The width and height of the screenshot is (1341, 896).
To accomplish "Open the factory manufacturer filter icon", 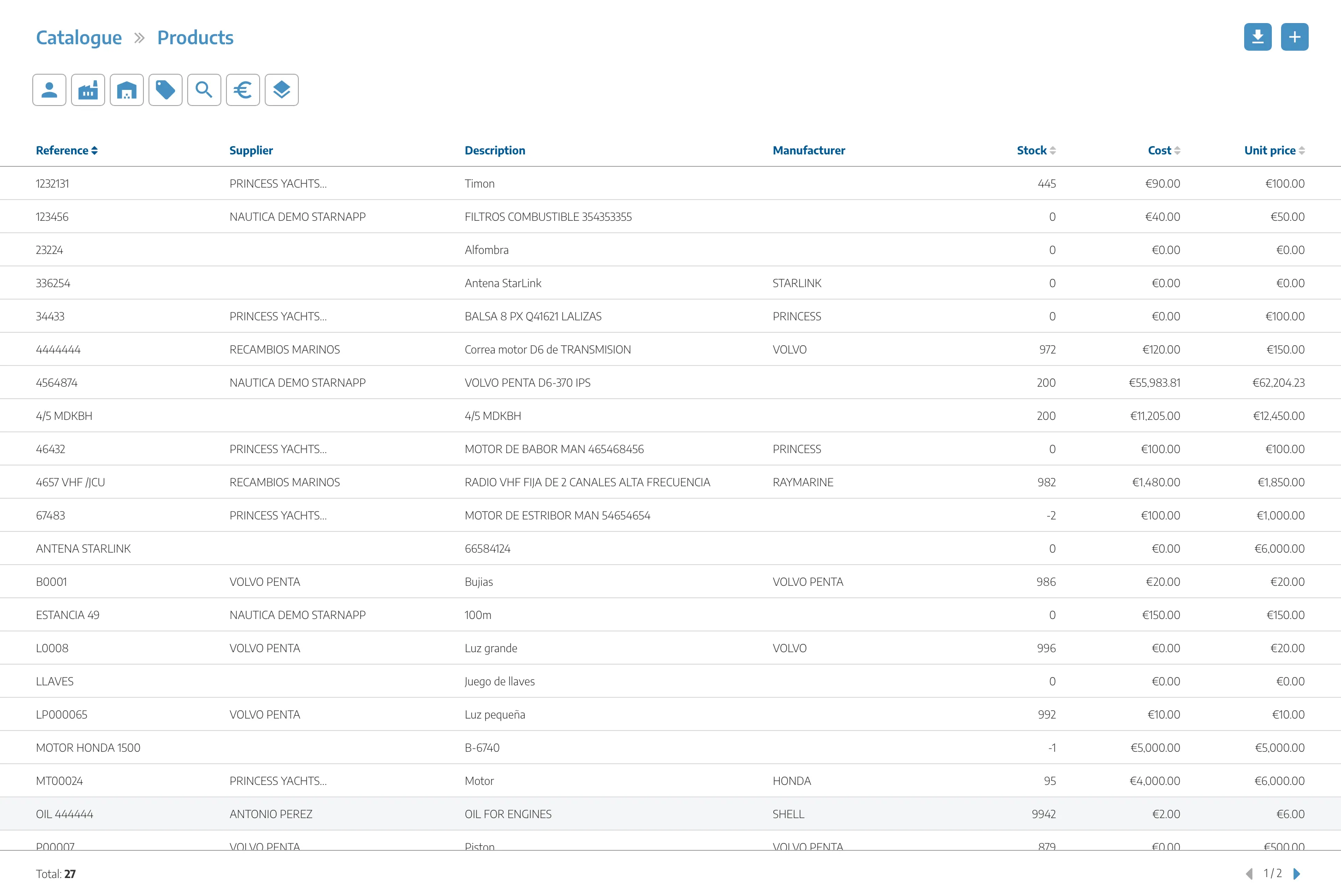I will tap(88, 90).
